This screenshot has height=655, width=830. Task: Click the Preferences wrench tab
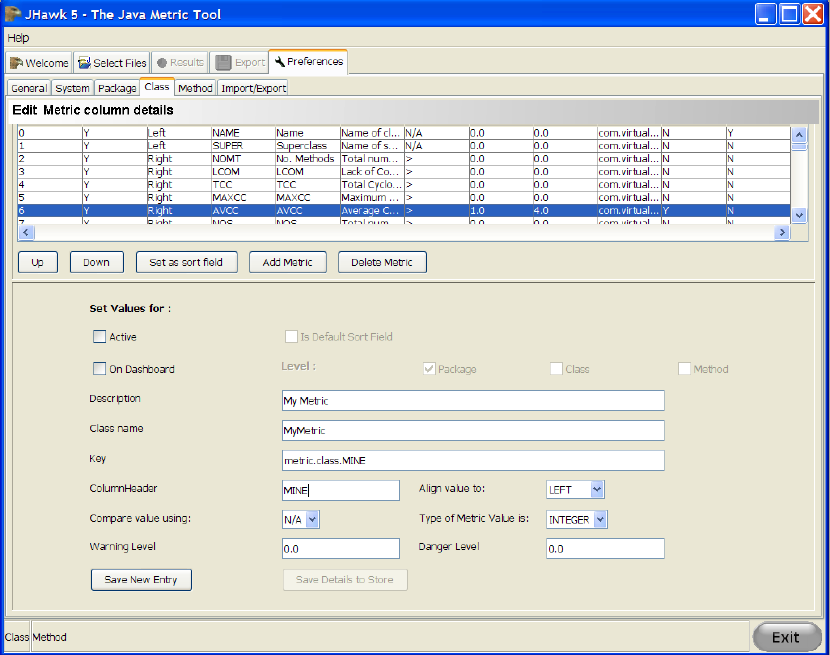308,62
